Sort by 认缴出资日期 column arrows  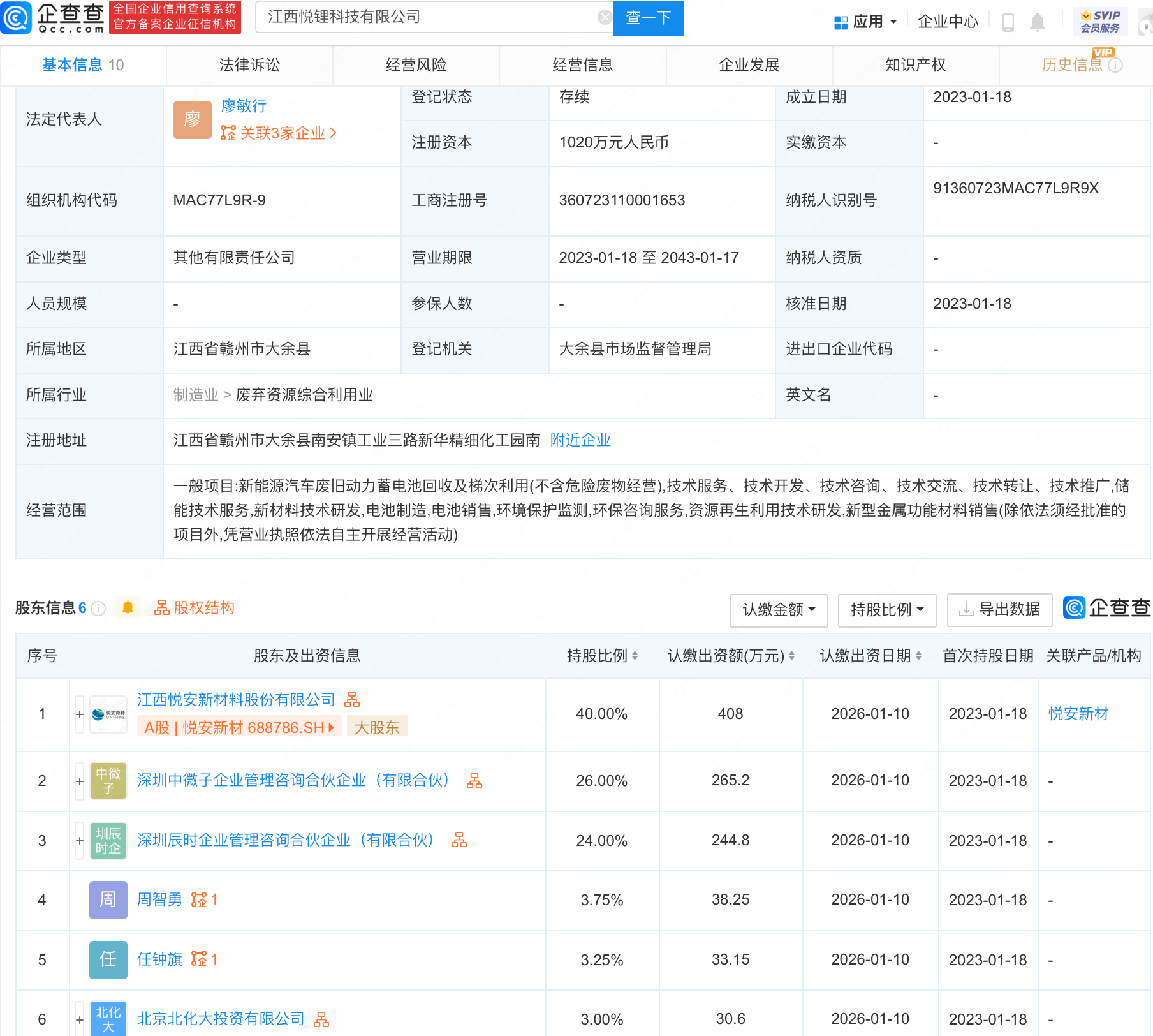(x=918, y=656)
